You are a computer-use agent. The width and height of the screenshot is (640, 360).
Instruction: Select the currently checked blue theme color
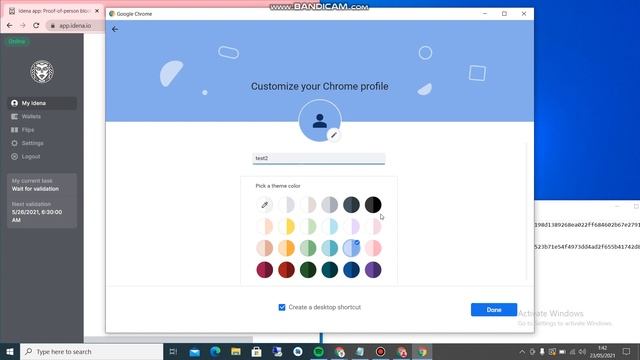click(351, 248)
